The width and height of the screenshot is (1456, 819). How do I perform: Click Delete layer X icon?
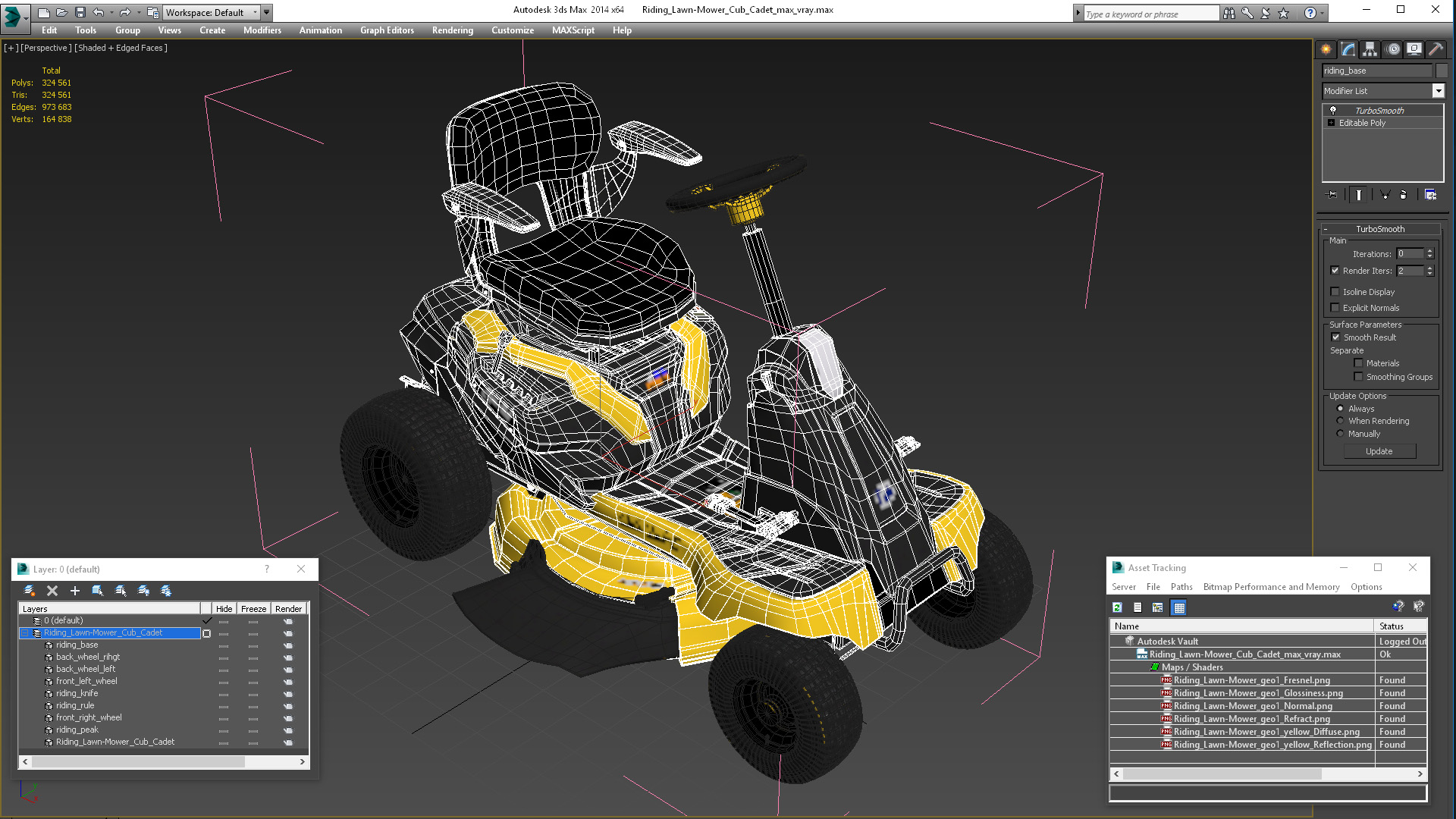(52, 591)
